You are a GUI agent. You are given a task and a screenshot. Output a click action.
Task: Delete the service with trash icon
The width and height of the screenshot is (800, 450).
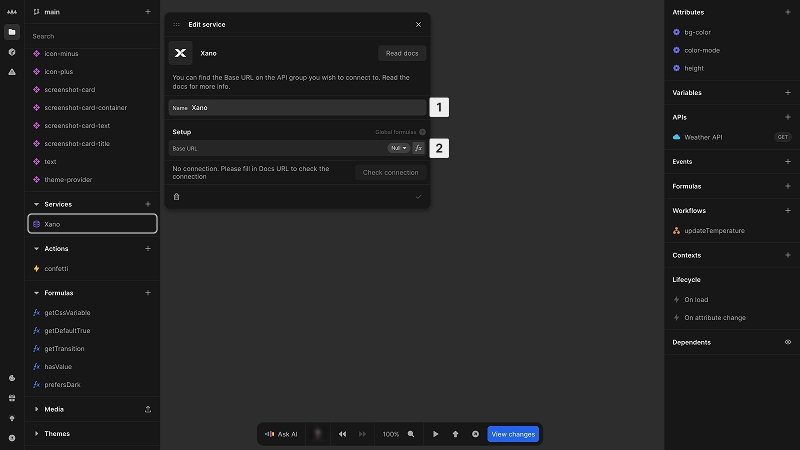pyautogui.click(x=177, y=196)
